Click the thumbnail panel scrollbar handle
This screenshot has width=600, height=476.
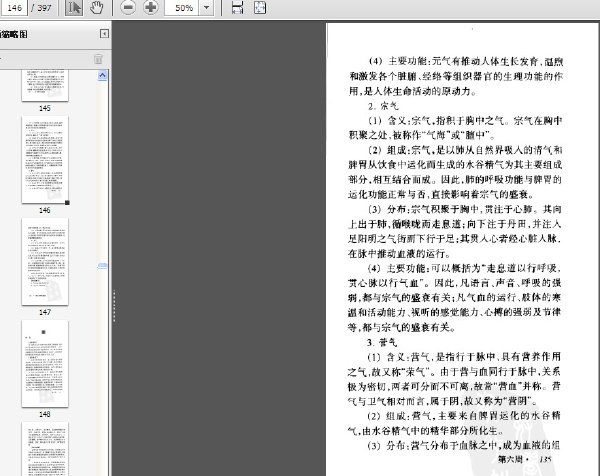tap(103, 266)
